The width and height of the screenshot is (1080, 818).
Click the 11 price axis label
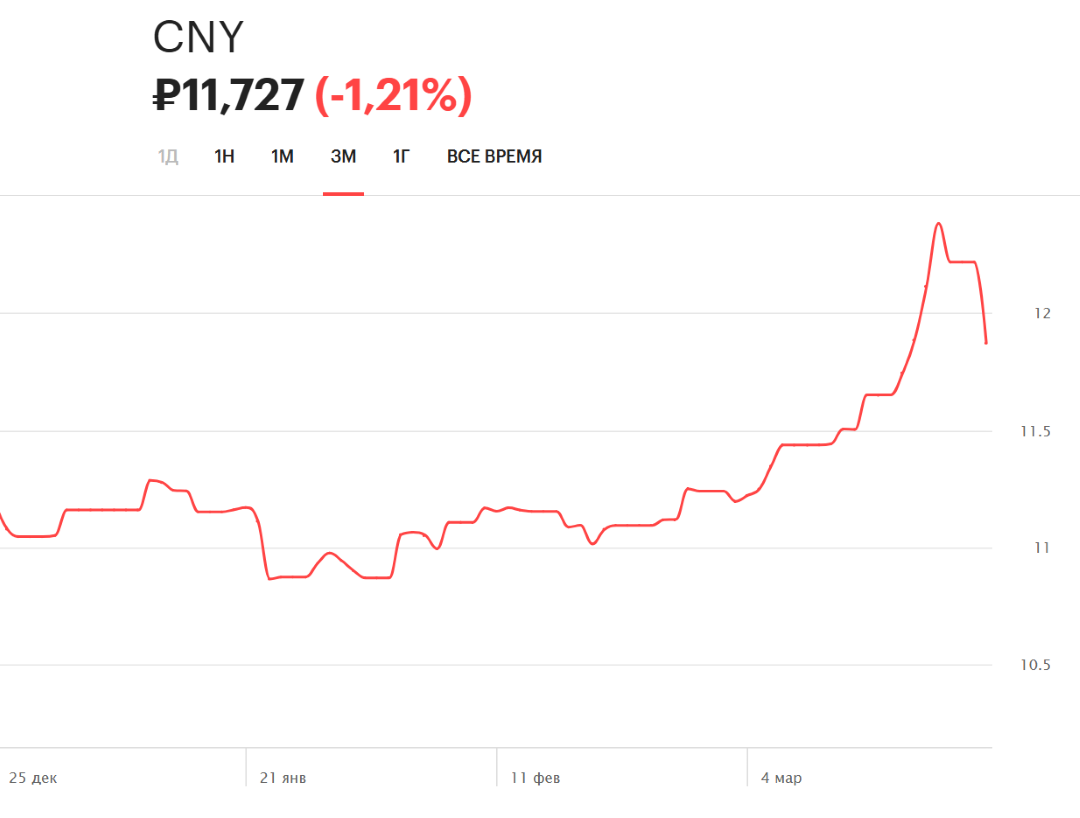1043,548
